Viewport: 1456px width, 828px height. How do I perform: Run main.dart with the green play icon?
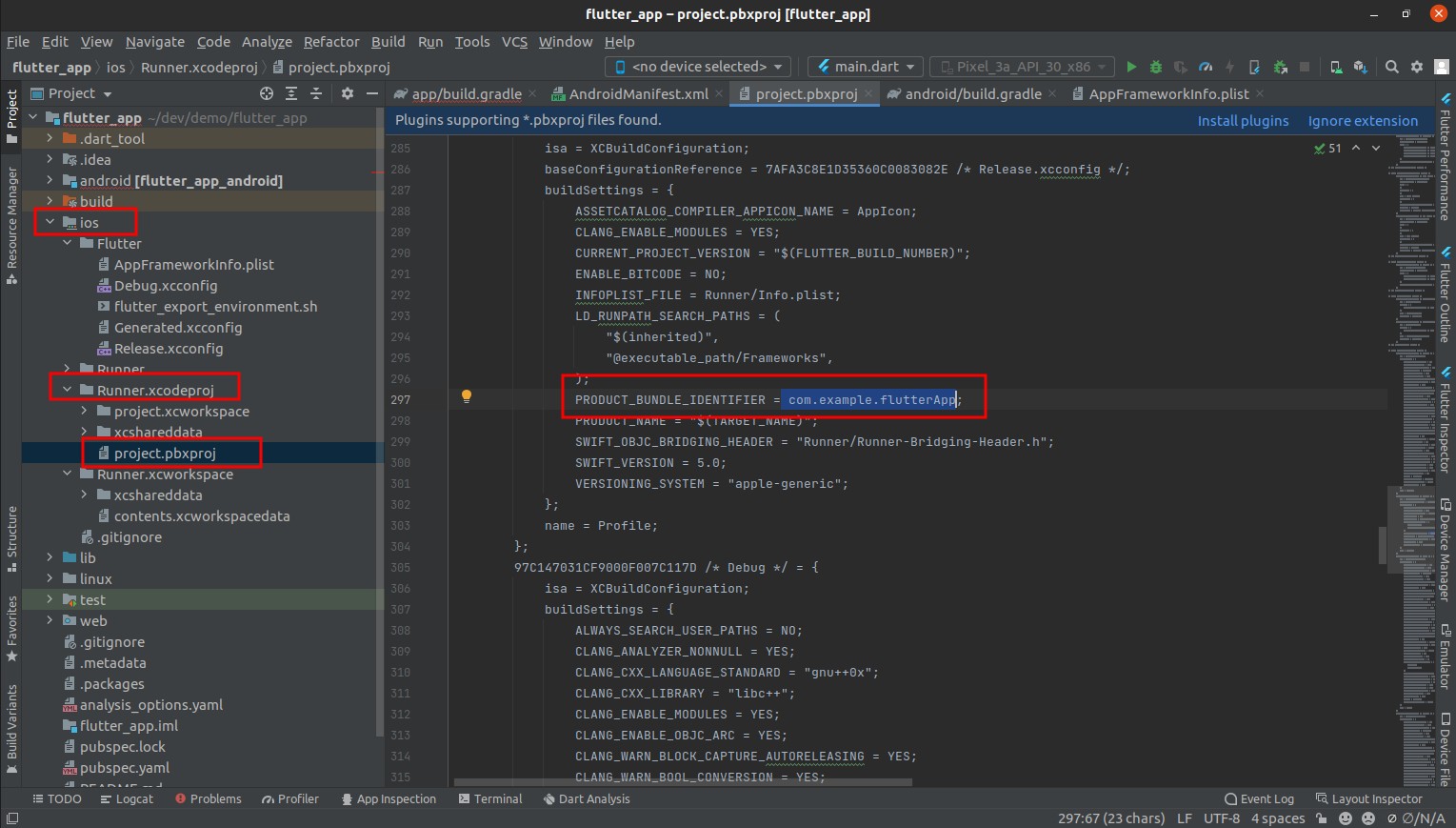(x=1131, y=67)
